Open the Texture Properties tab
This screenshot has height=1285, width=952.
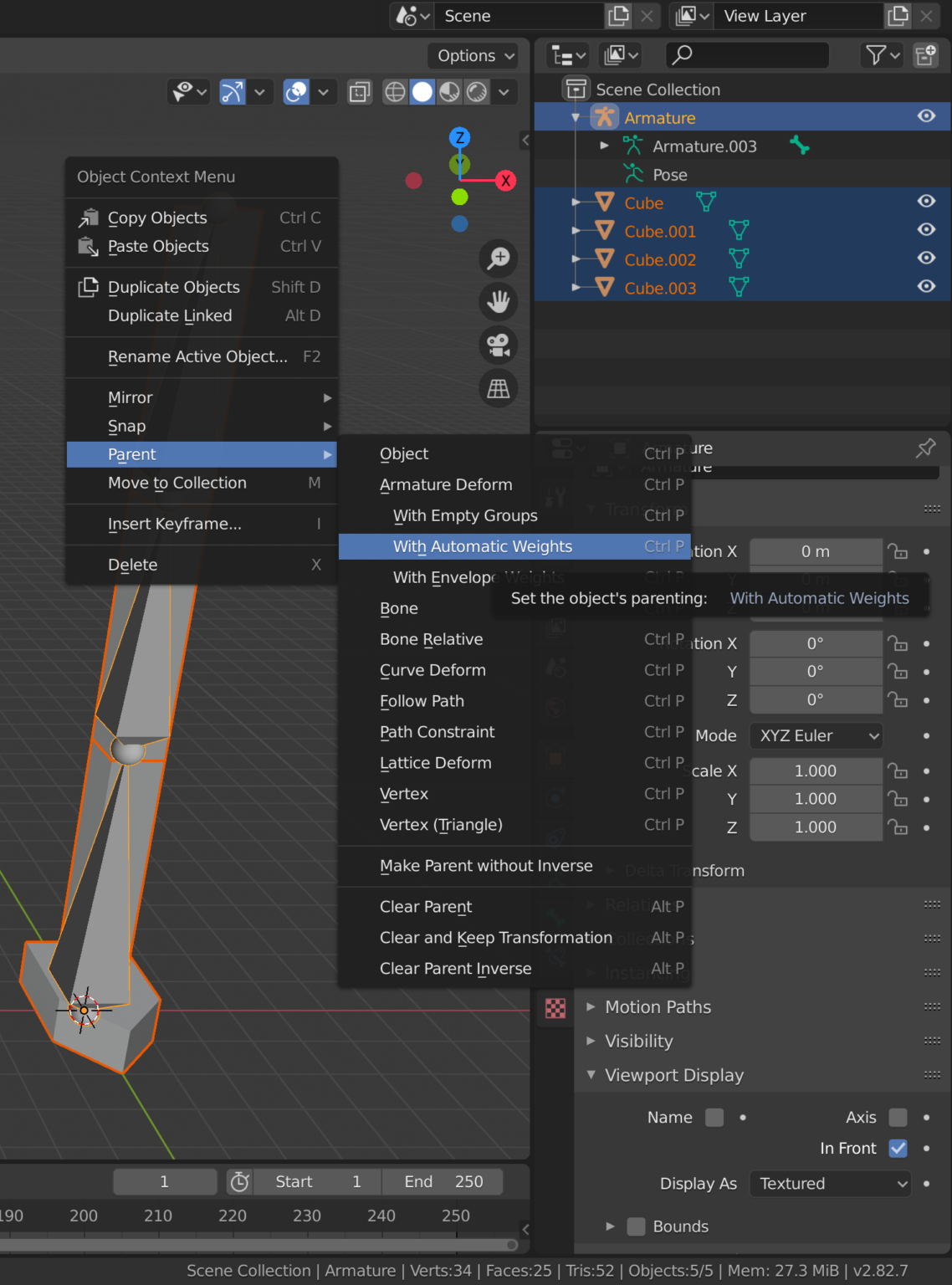(x=555, y=1008)
